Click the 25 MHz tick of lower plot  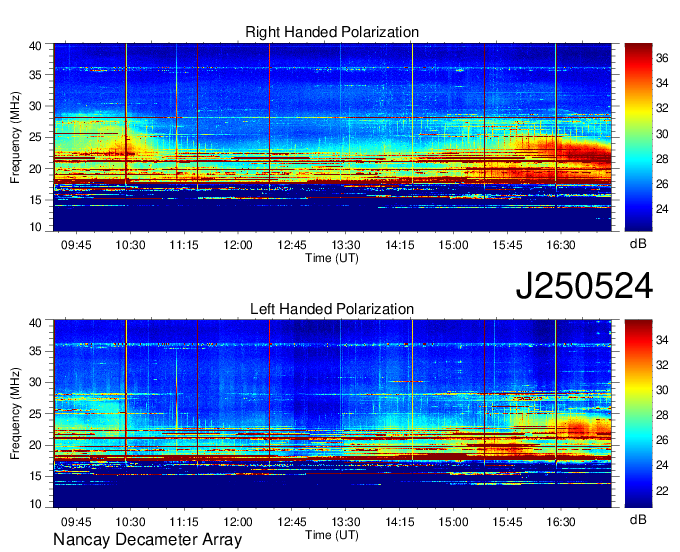tap(36, 414)
